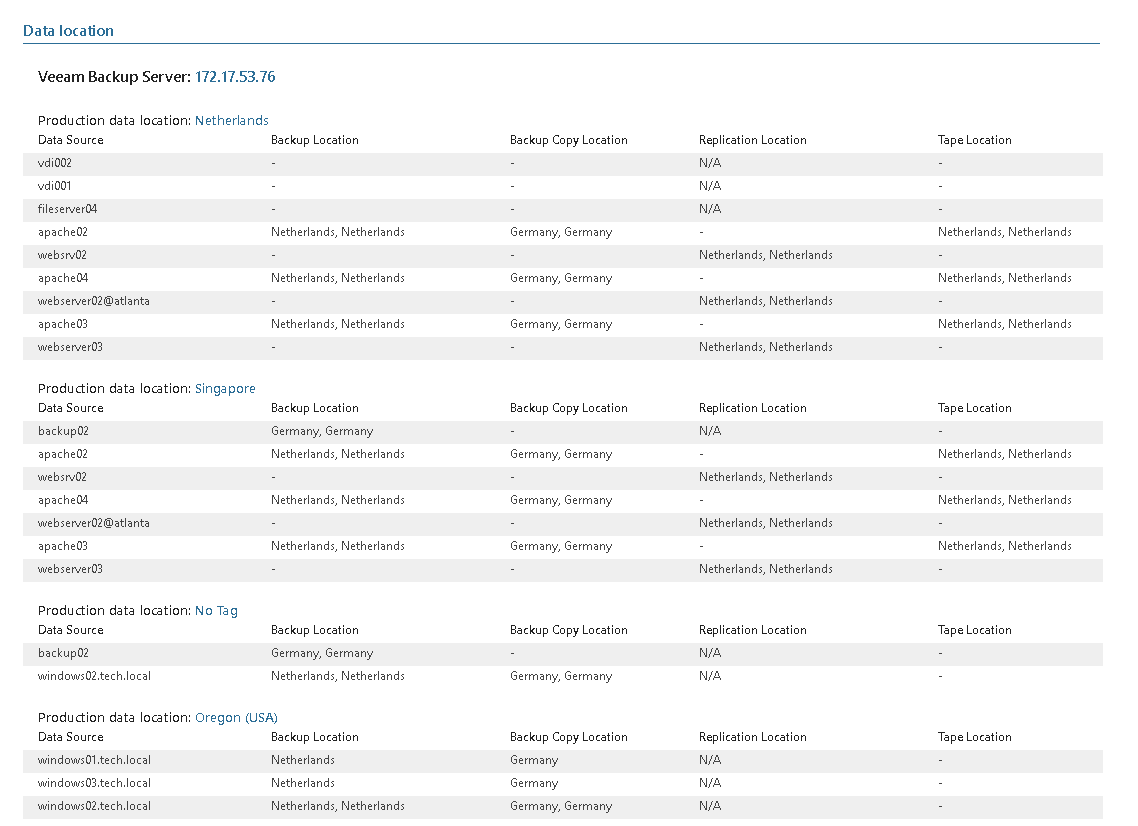This screenshot has height=826, width=1138.
Task: Select windows02.tech.local in the No Tag table
Action: [94, 676]
